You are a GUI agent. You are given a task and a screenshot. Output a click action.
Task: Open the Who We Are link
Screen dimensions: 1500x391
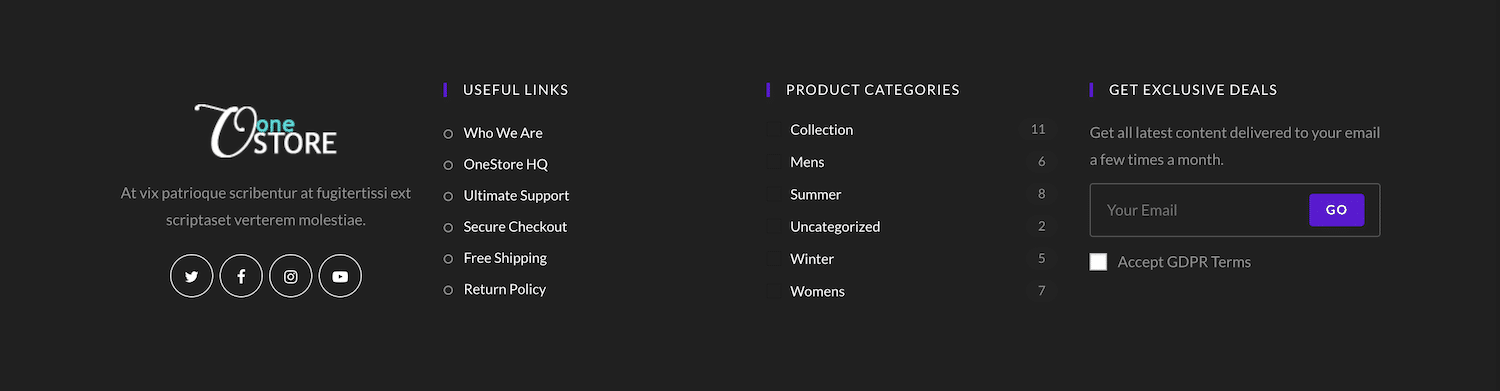coord(503,133)
